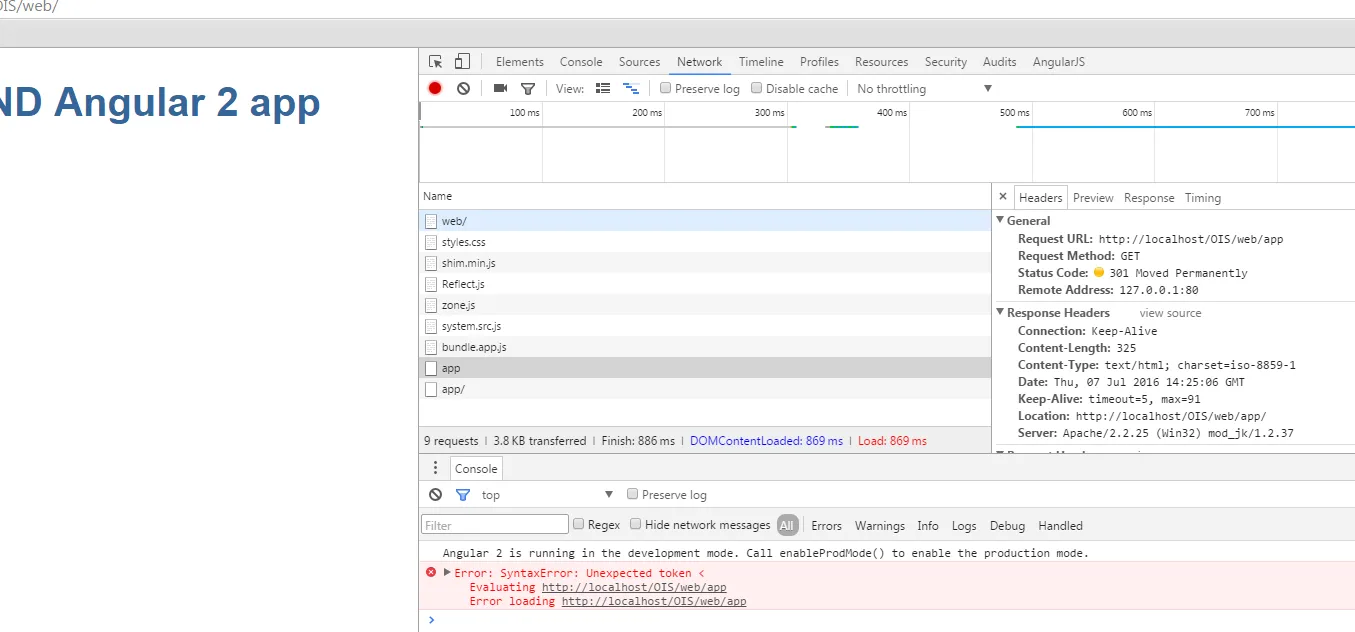Image resolution: width=1355 pixels, height=632 pixels.
Task: Collapse the General headers section
Action: [x=1001, y=220]
